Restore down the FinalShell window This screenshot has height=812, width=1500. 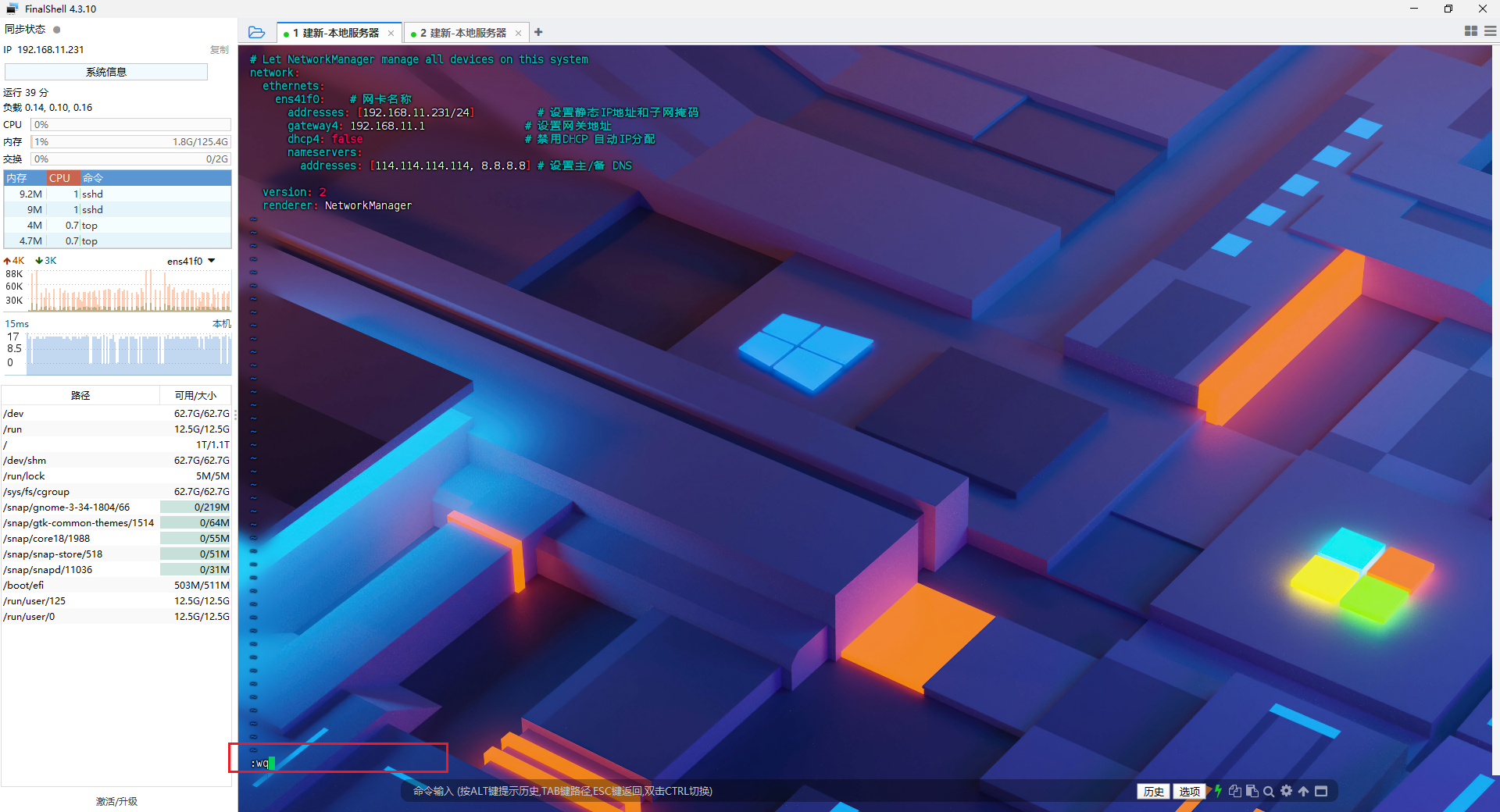coord(1448,9)
